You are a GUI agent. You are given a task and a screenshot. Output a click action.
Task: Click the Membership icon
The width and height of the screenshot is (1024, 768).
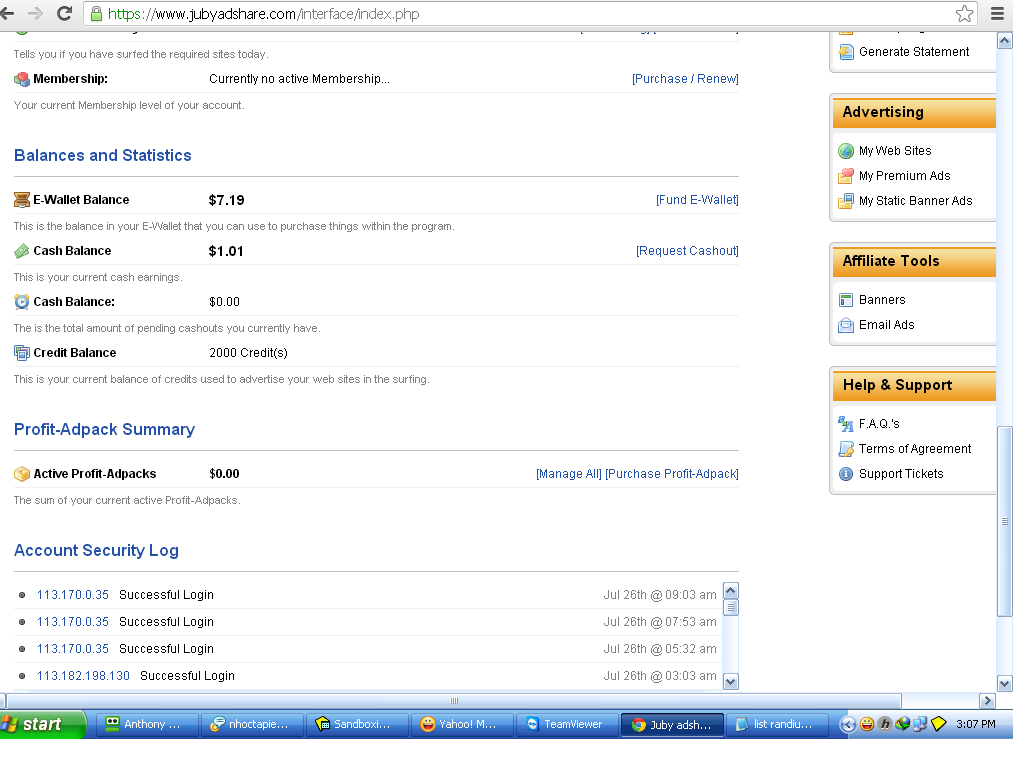[x=22, y=79]
